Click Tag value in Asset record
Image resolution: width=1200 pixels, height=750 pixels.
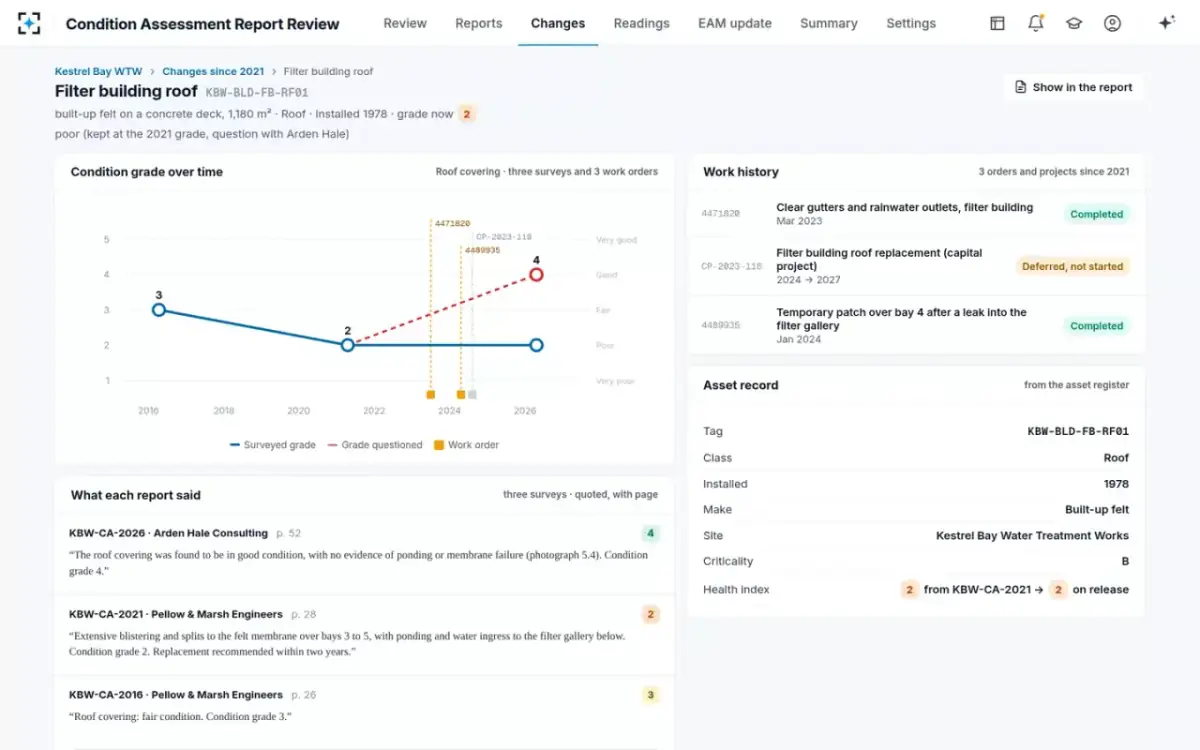1078,431
